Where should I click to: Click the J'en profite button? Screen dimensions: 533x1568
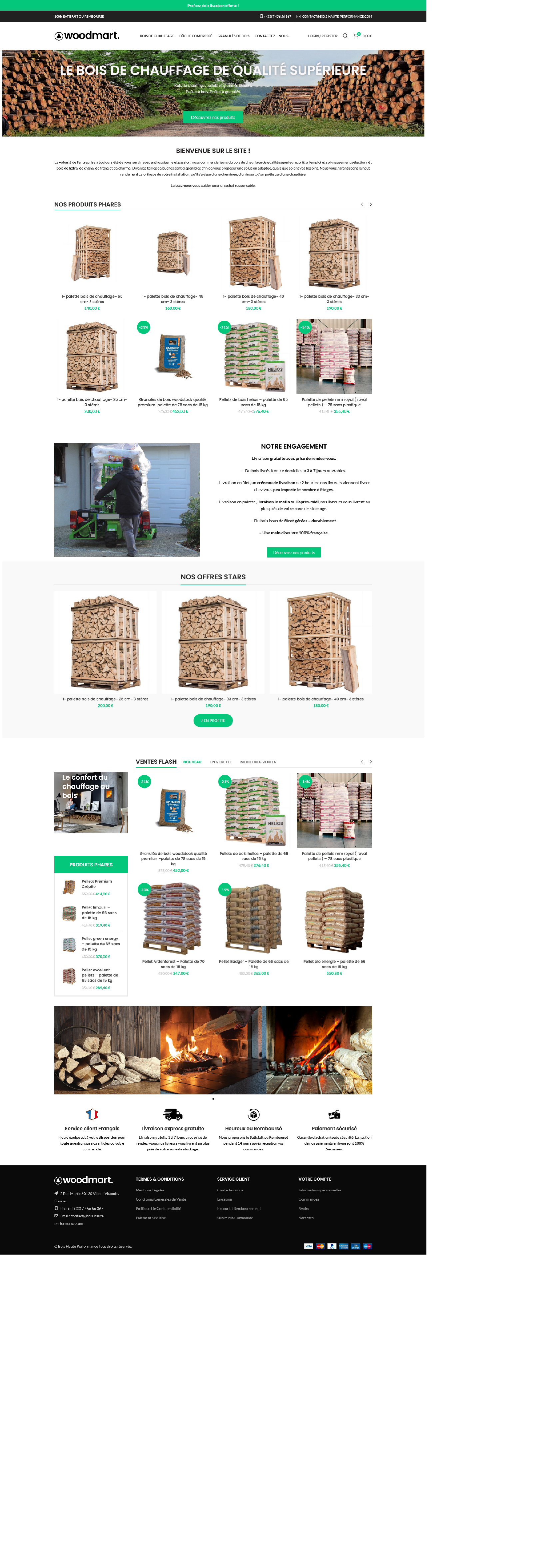click(x=213, y=721)
